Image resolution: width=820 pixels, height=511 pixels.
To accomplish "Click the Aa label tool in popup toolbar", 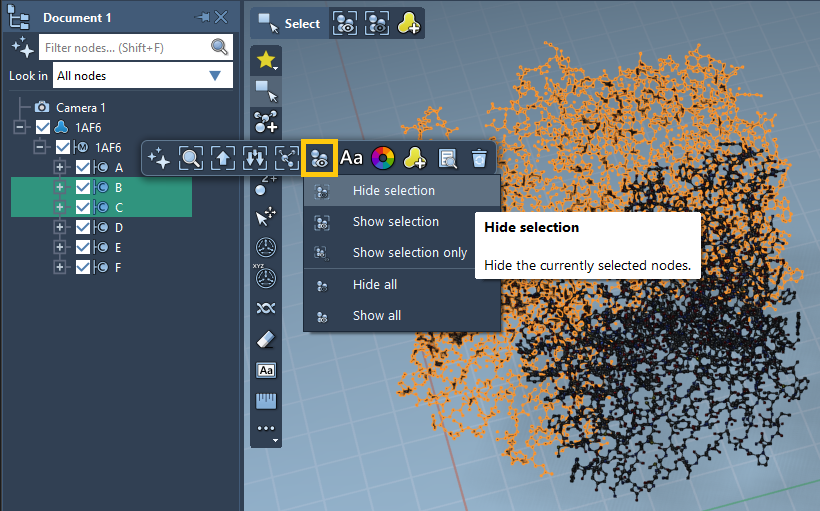I will pyautogui.click(x=352, y=158).
